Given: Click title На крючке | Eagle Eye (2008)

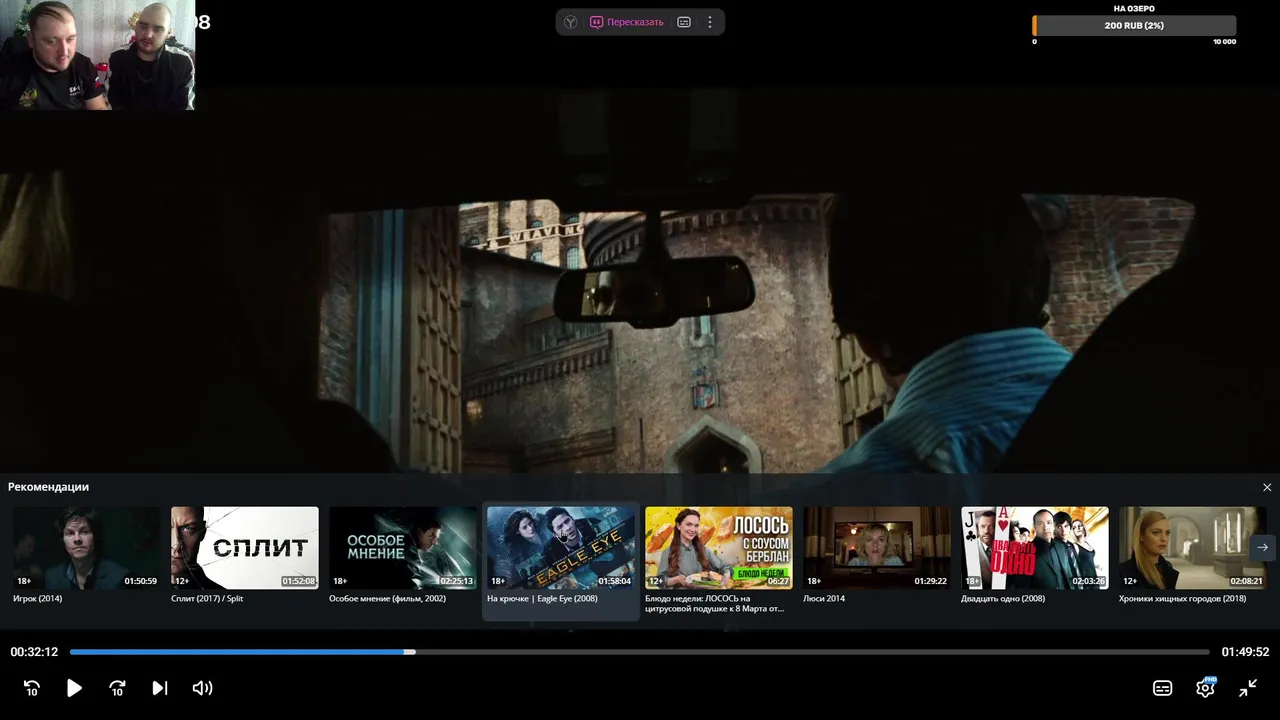Looking at the screenshot, I should click(x=542, y=599).
